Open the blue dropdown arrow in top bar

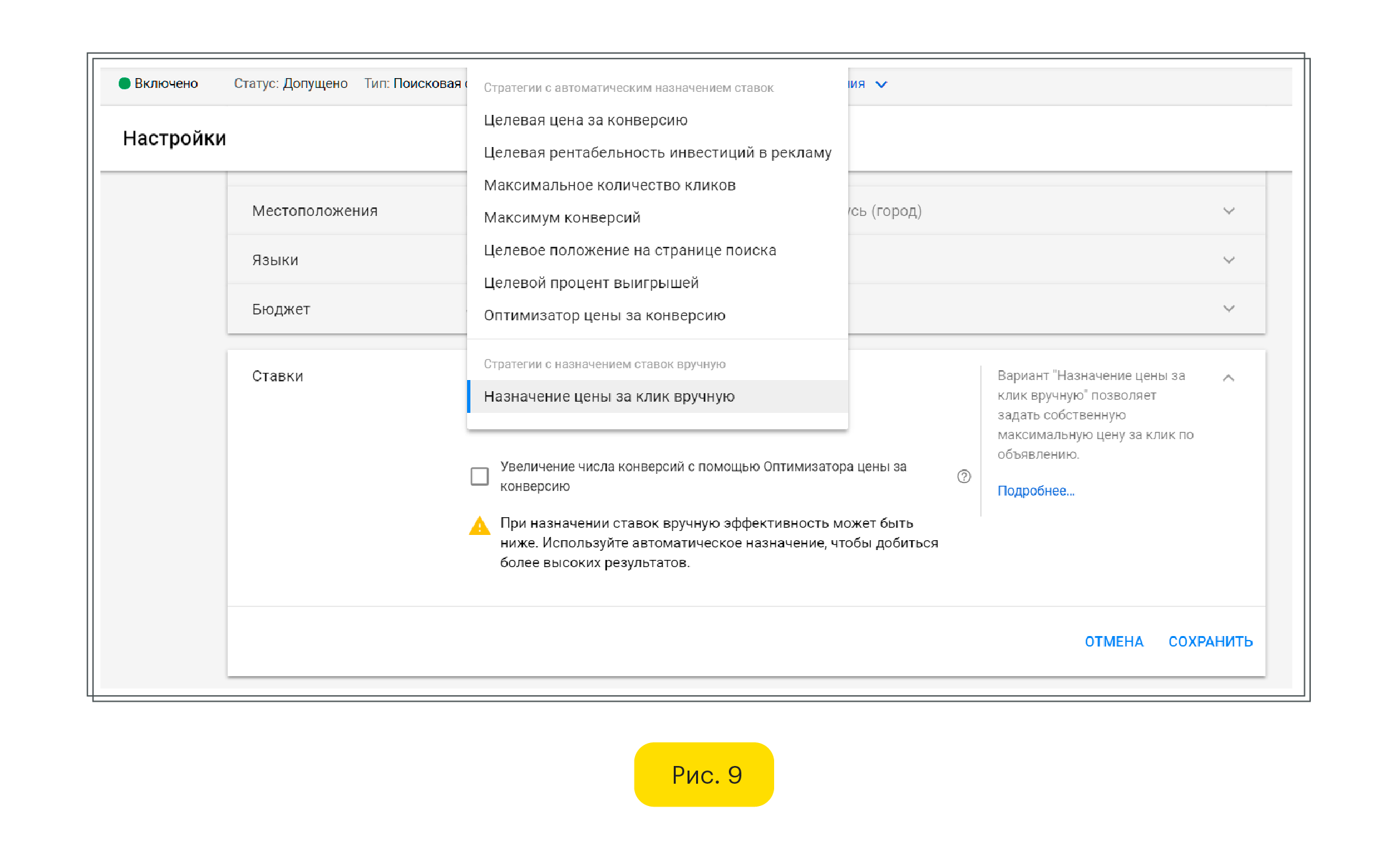tap(881, 84)
